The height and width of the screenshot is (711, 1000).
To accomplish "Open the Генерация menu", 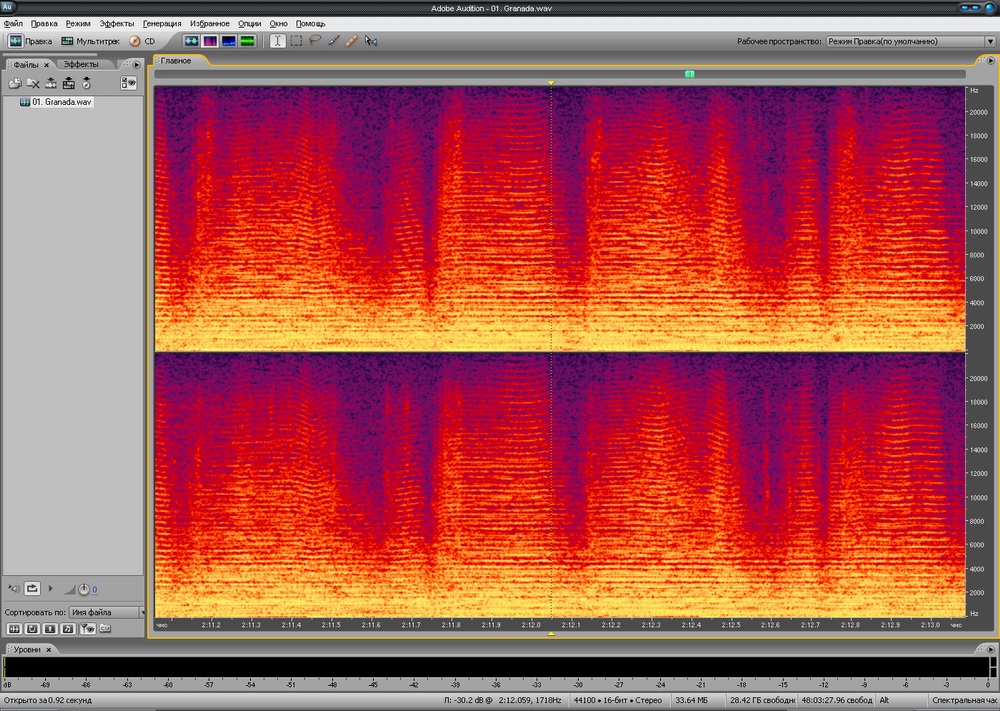I will pyautogui.click(x=162, y=24).
